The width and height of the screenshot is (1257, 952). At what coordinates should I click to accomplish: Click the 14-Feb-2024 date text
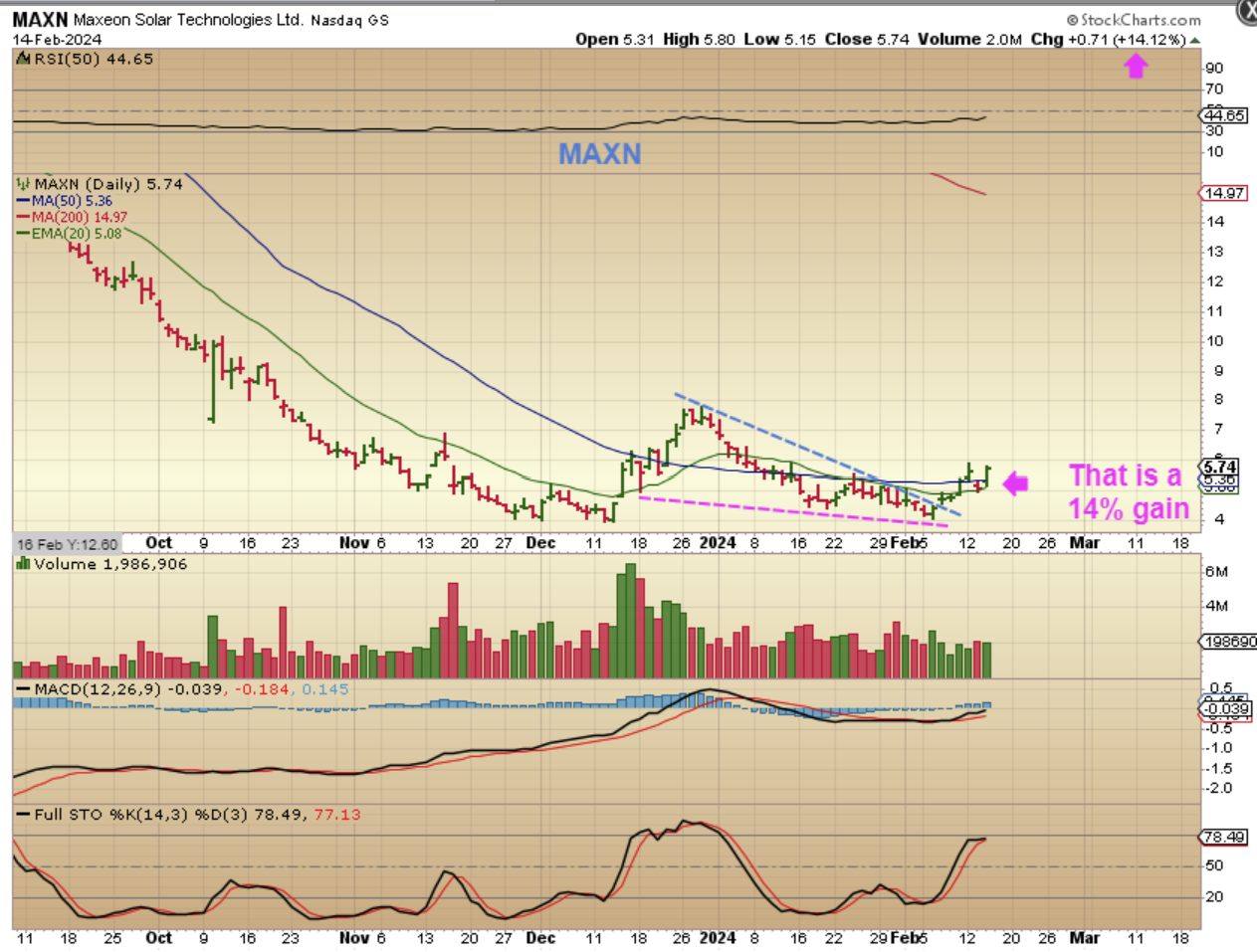coord(57,40)
